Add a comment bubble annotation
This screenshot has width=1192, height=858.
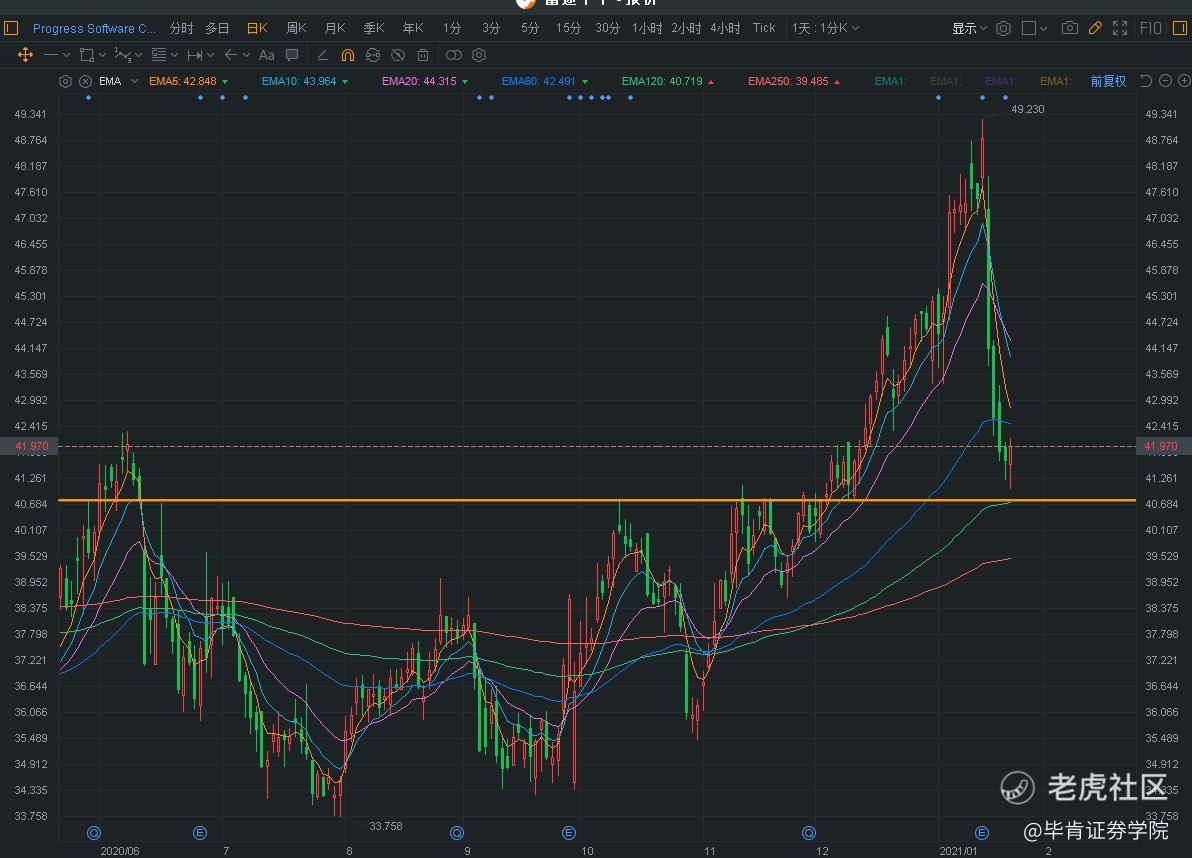pyautogui.click(x=292, y=55)
